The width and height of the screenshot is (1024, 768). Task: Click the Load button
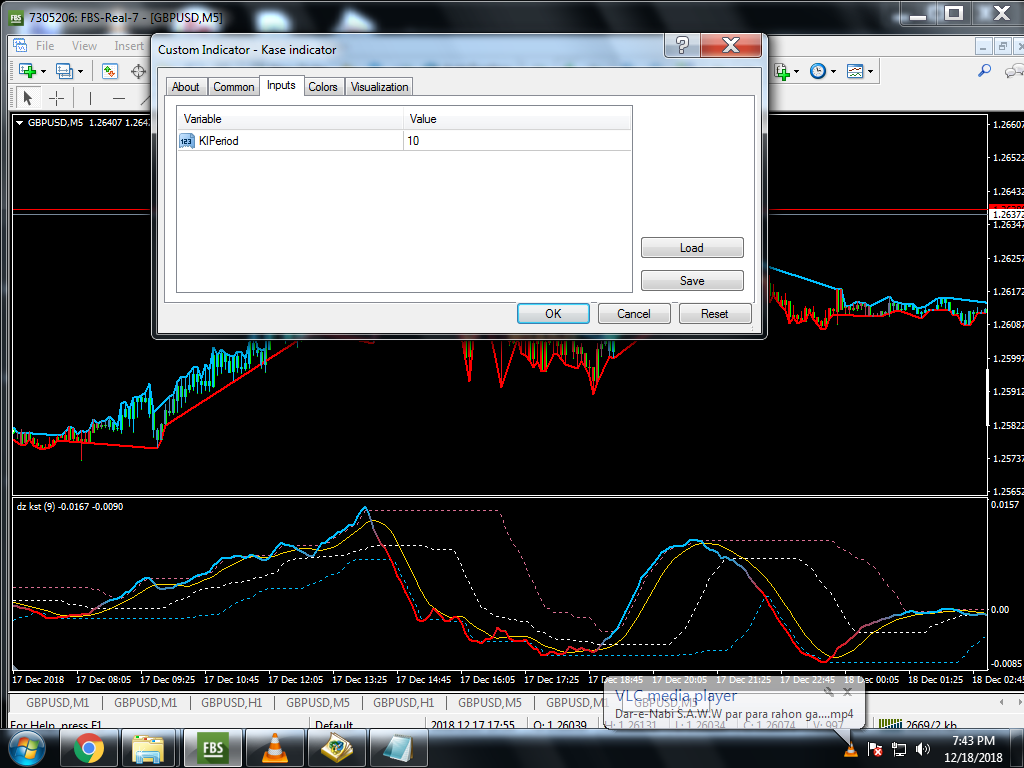point(692,248)
